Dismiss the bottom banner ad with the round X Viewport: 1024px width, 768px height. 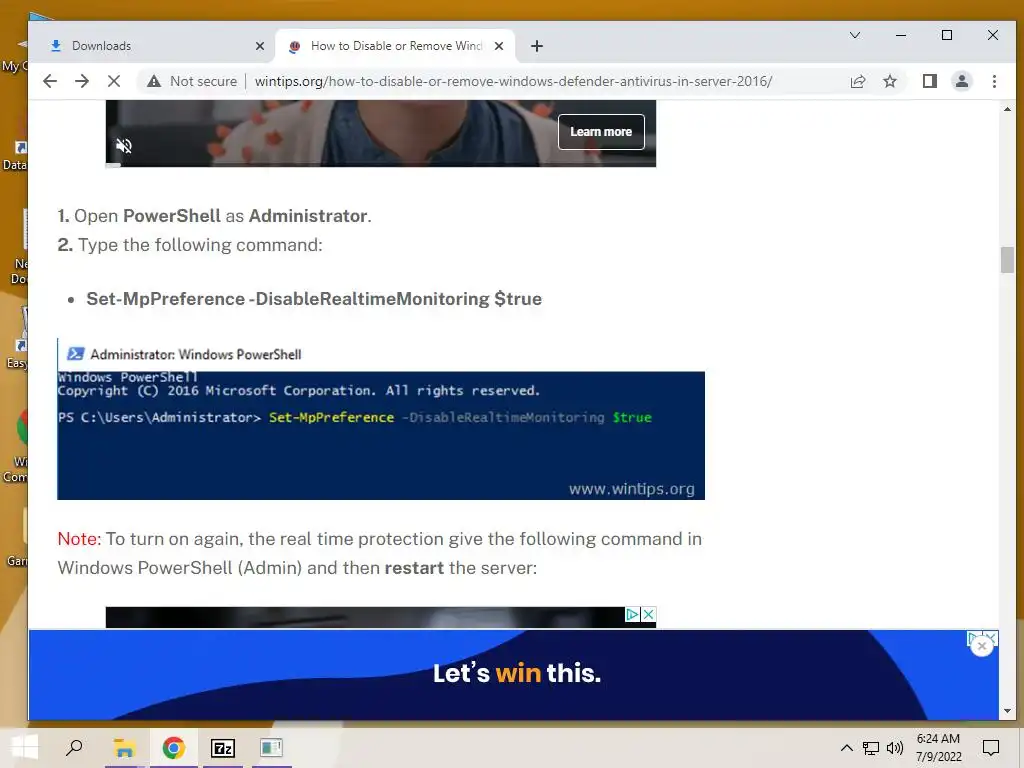982,646
